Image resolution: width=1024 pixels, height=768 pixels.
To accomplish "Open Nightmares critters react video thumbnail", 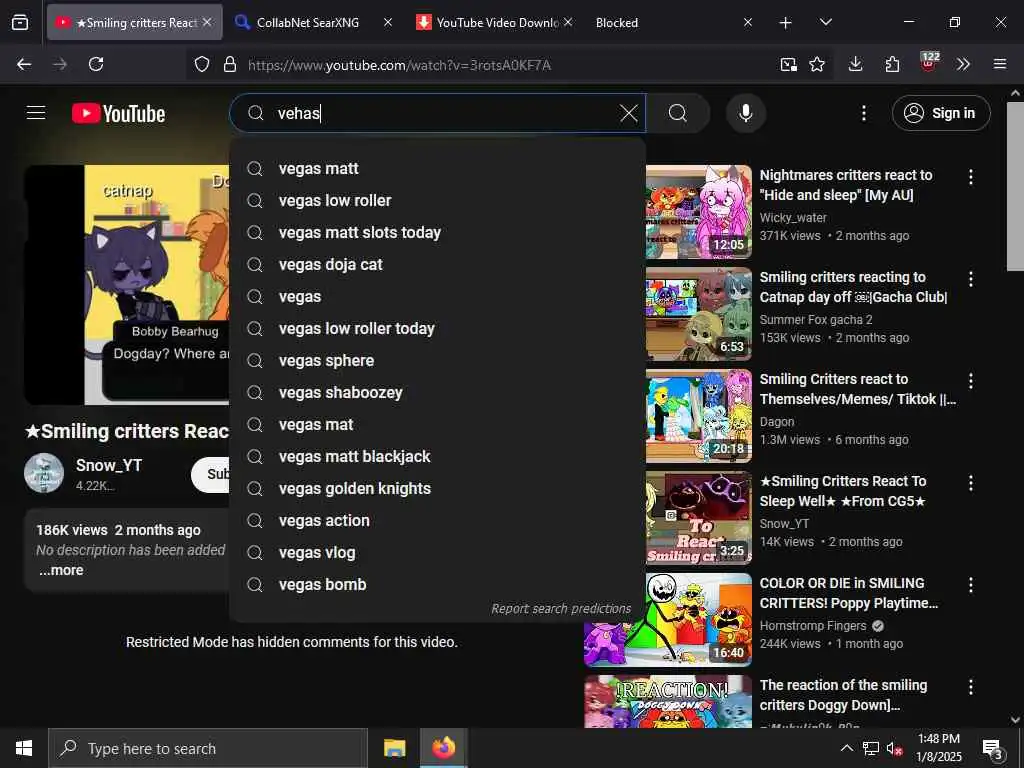I will (x=699, y=212).
